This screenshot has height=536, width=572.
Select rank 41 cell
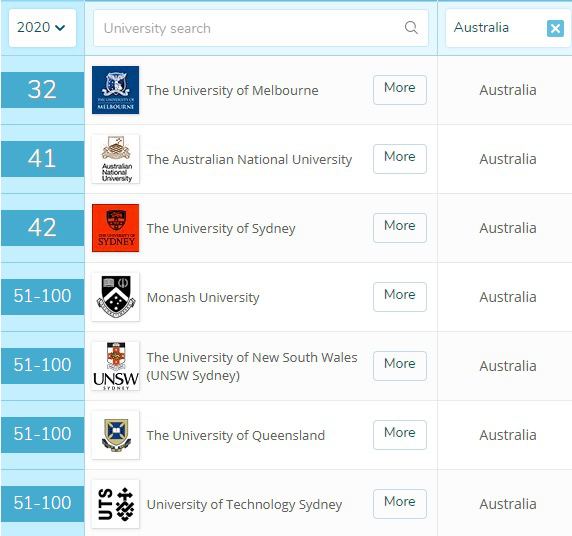tap(42, 159)
